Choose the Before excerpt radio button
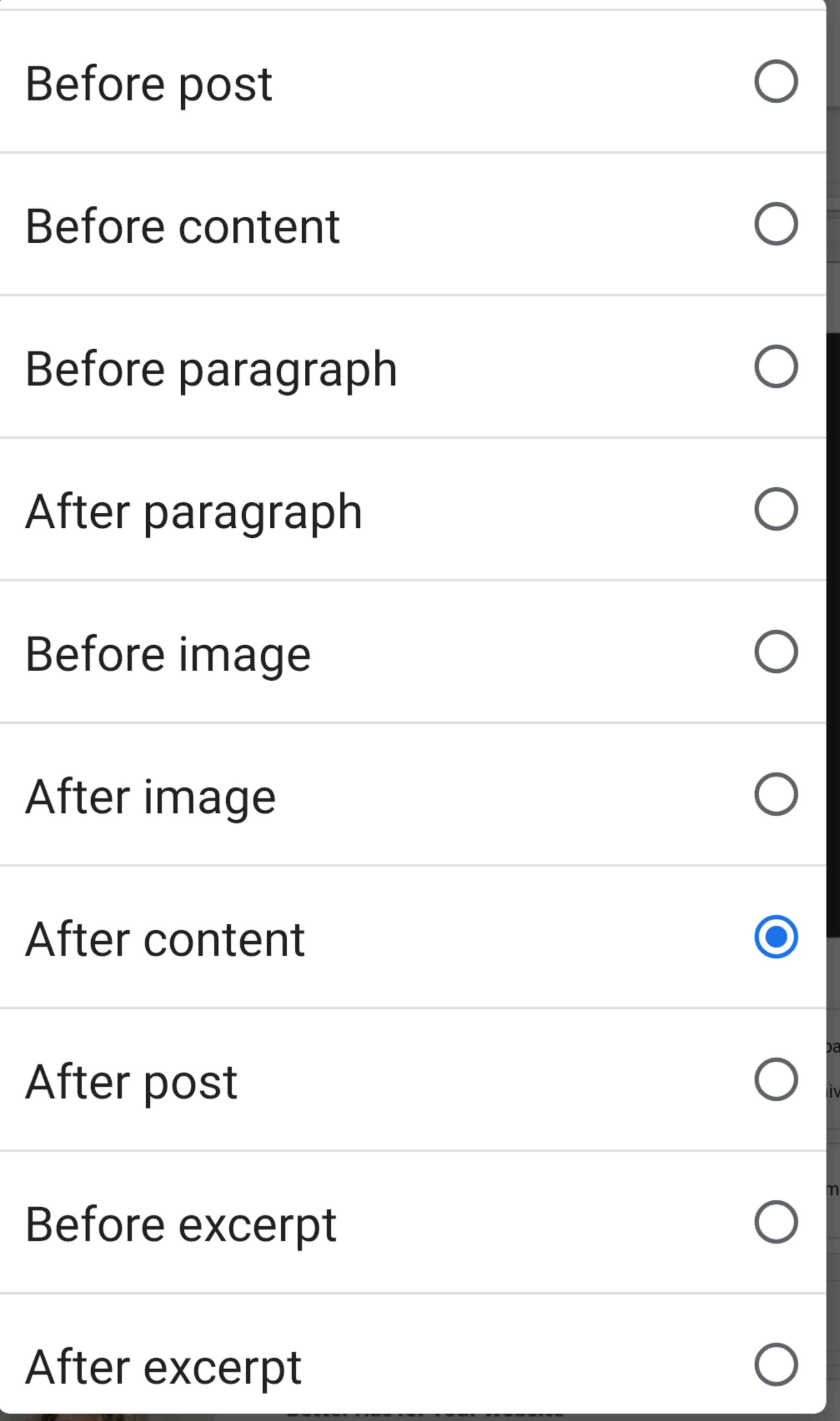This screenshot has width=840, height=1421. [776, 1222]
